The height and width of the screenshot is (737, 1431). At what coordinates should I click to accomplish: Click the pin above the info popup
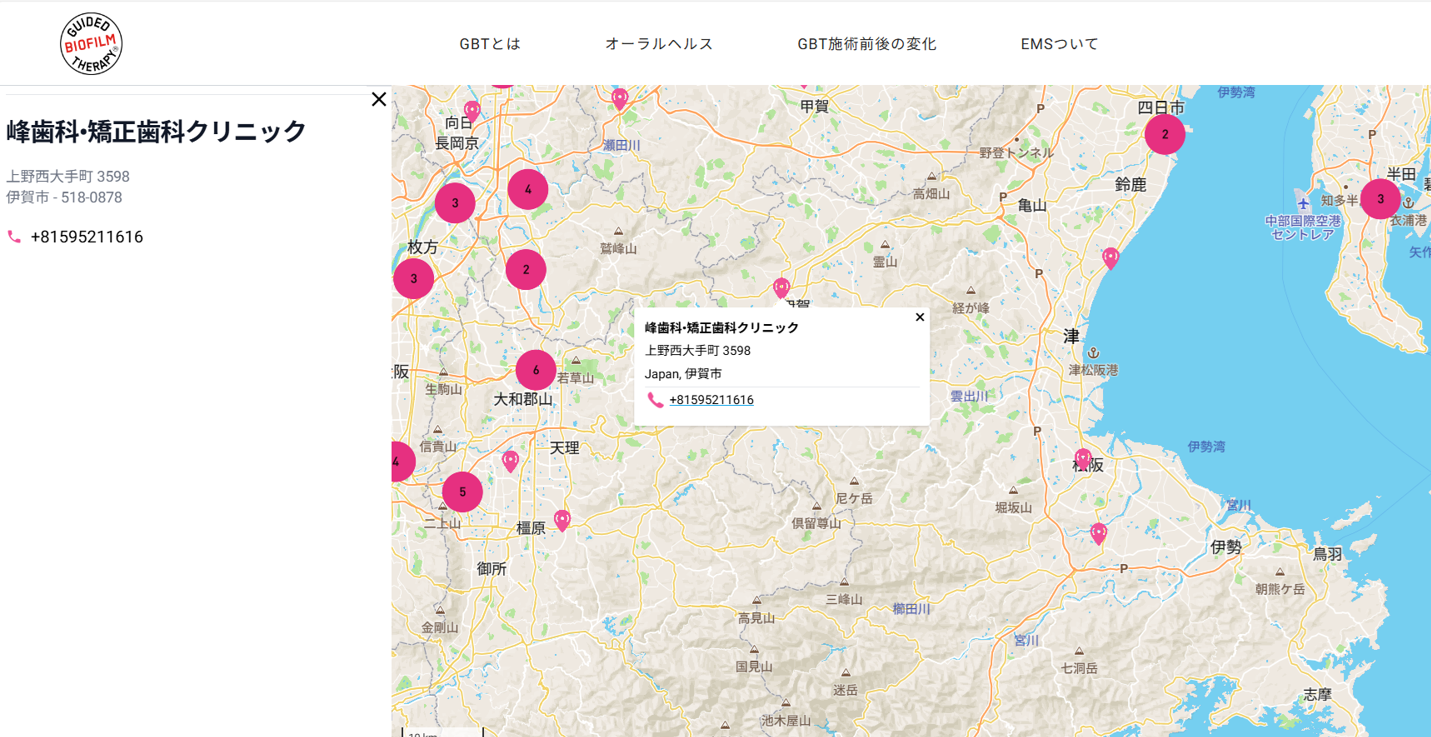tap(781, 288)
